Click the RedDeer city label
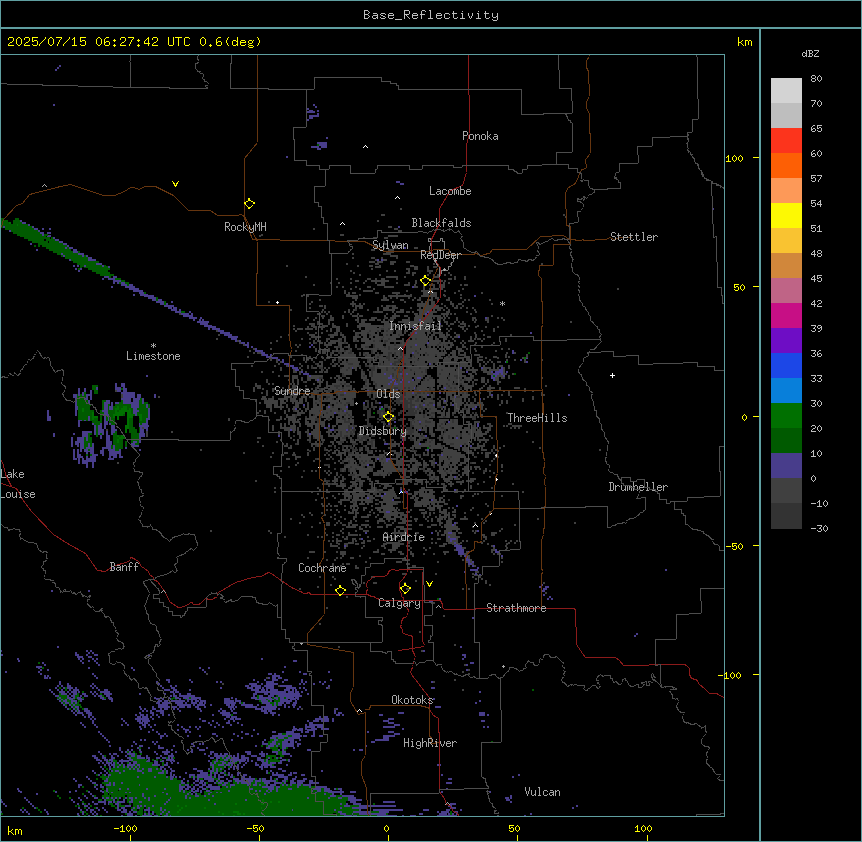 (x=440, y=255)
